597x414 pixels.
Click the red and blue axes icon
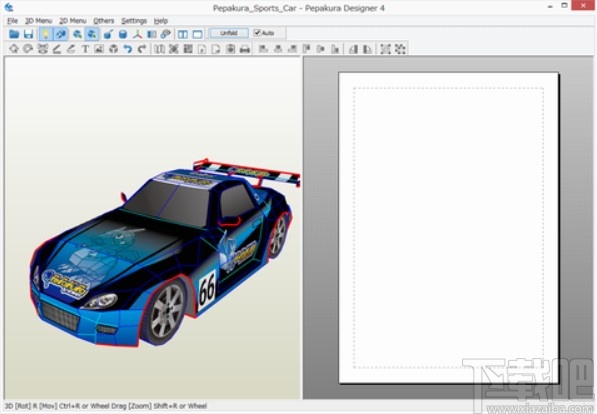137,34
